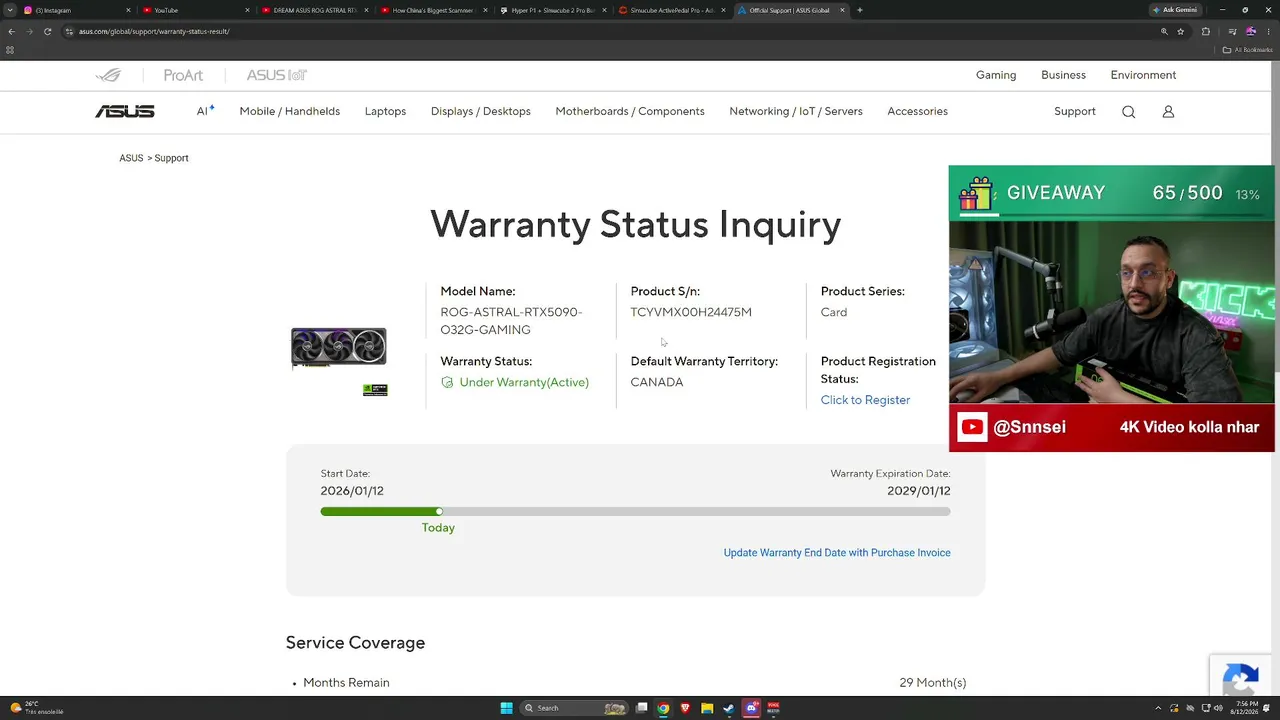
Task: Open the Accessories menu
Action: (x=917, y=111)
